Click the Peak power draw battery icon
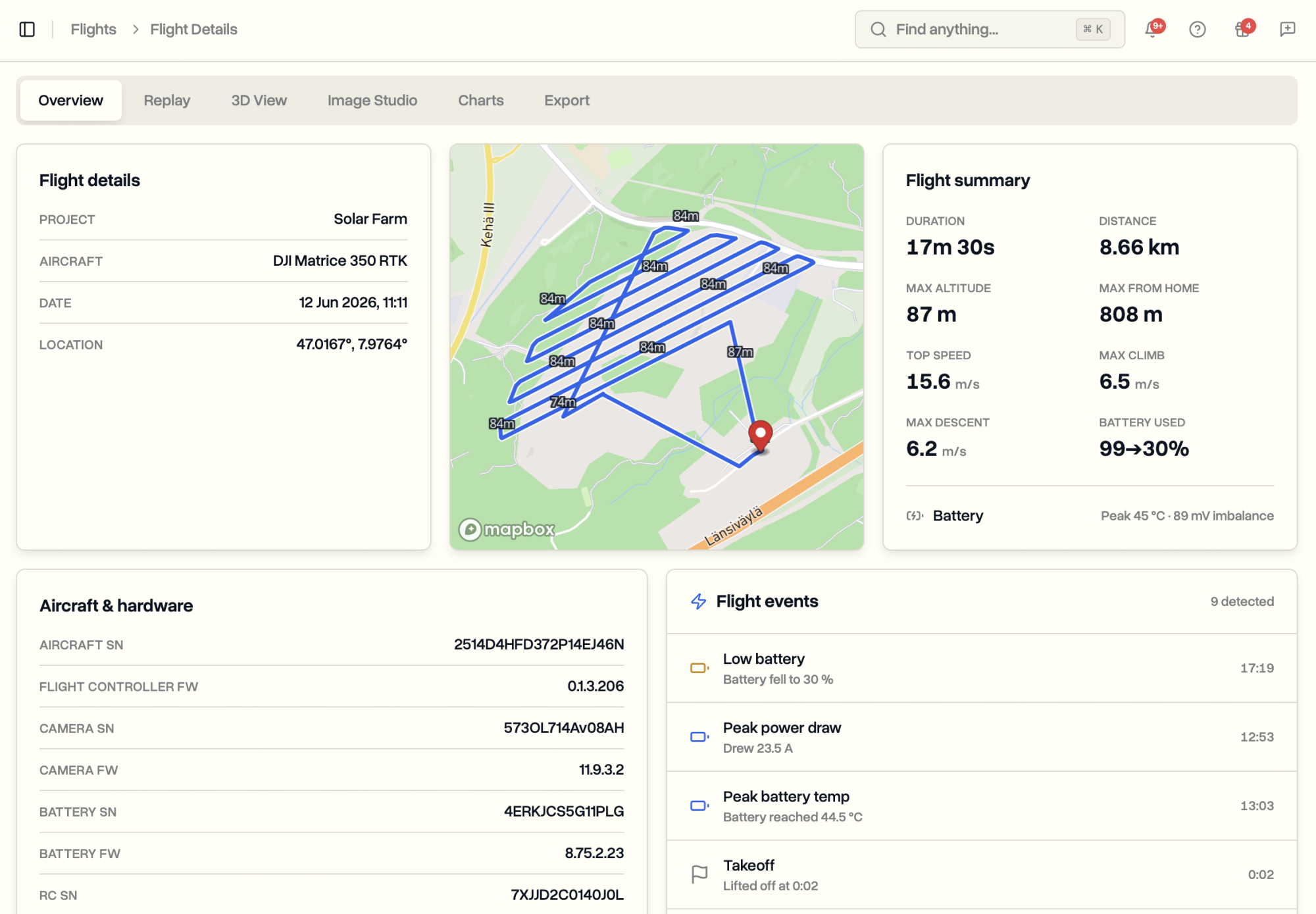Viewport: 1316px width, 914px height. (699, 737)
